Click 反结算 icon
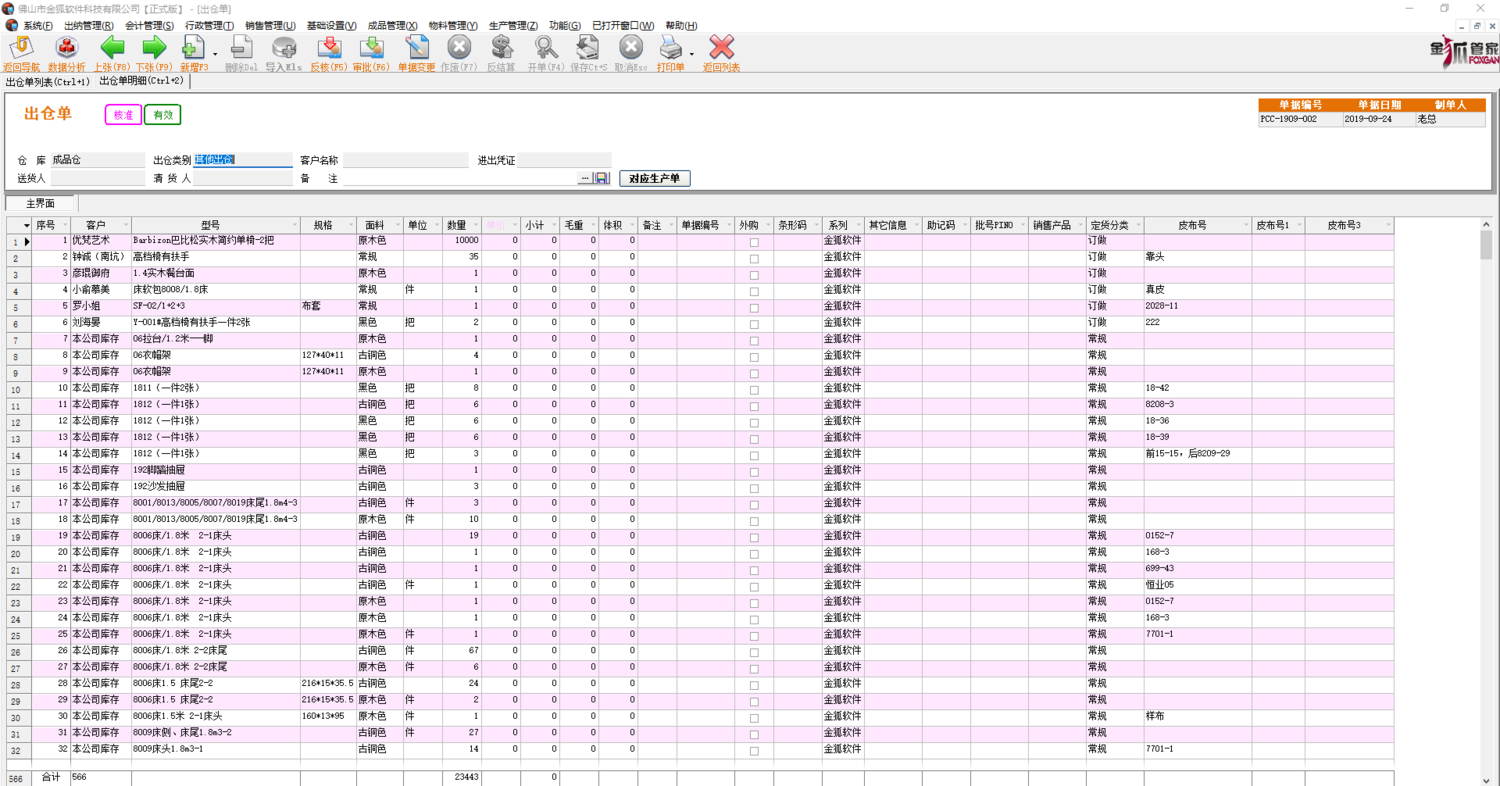 click(501, 53)
